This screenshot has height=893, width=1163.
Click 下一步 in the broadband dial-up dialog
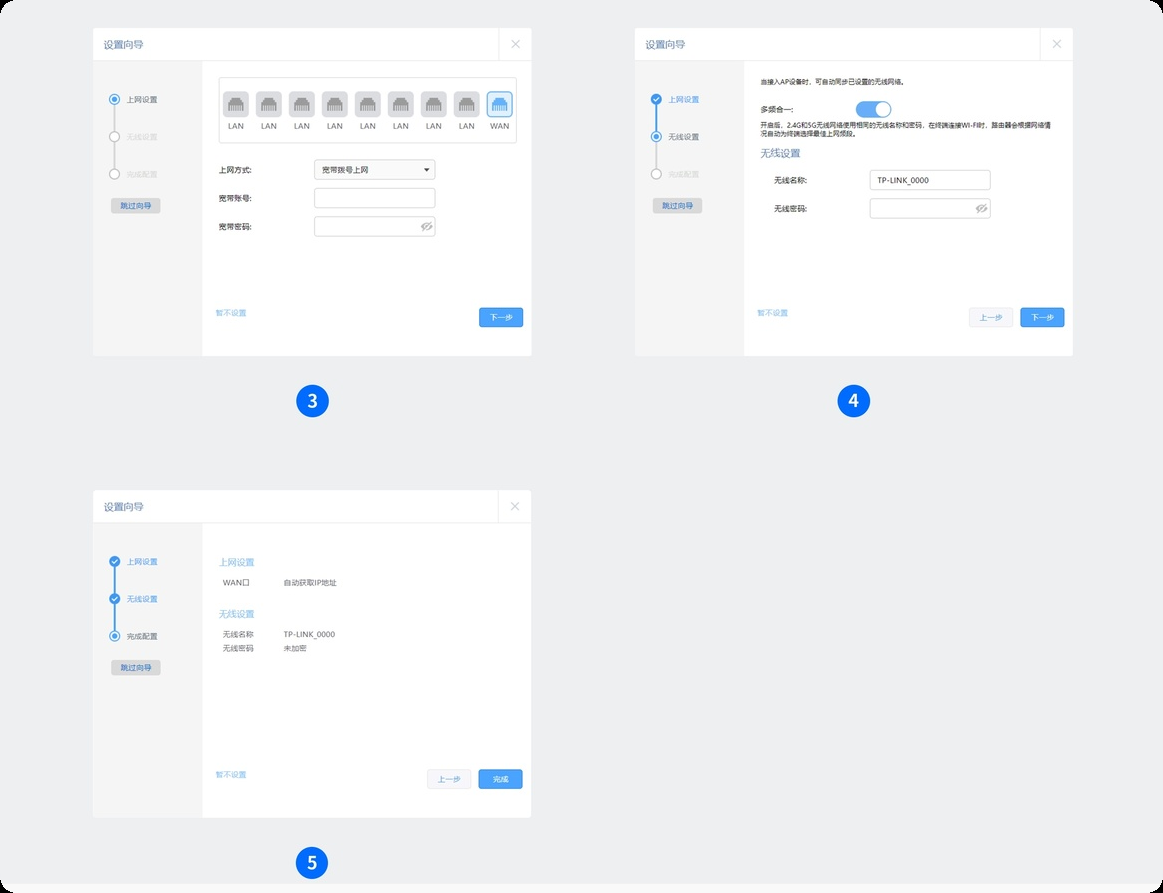pyautogui.click(x=501, y=317)
